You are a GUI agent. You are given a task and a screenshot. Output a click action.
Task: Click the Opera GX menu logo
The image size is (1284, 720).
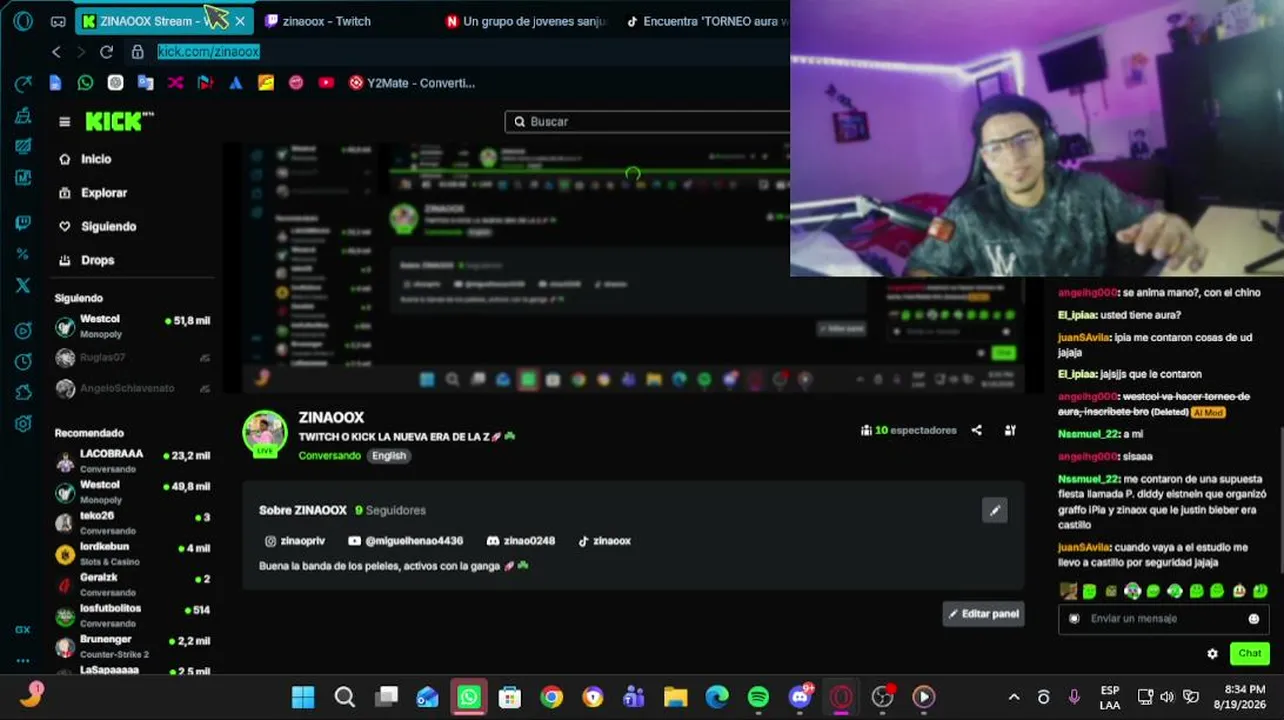point(23,21)
